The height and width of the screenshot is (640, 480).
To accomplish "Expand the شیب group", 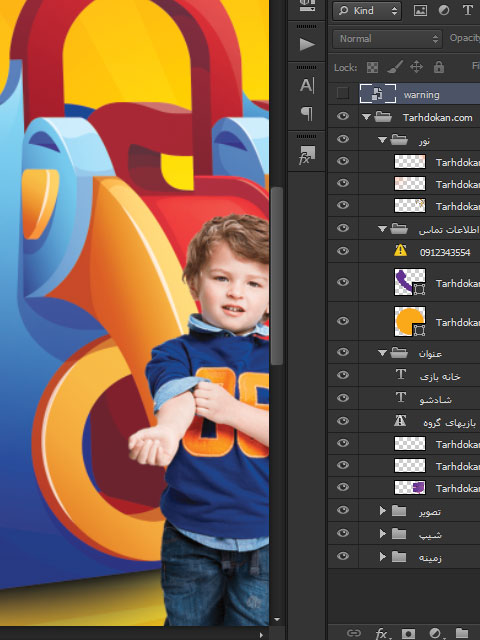I will pyautogui.click(x=382, y=533).
